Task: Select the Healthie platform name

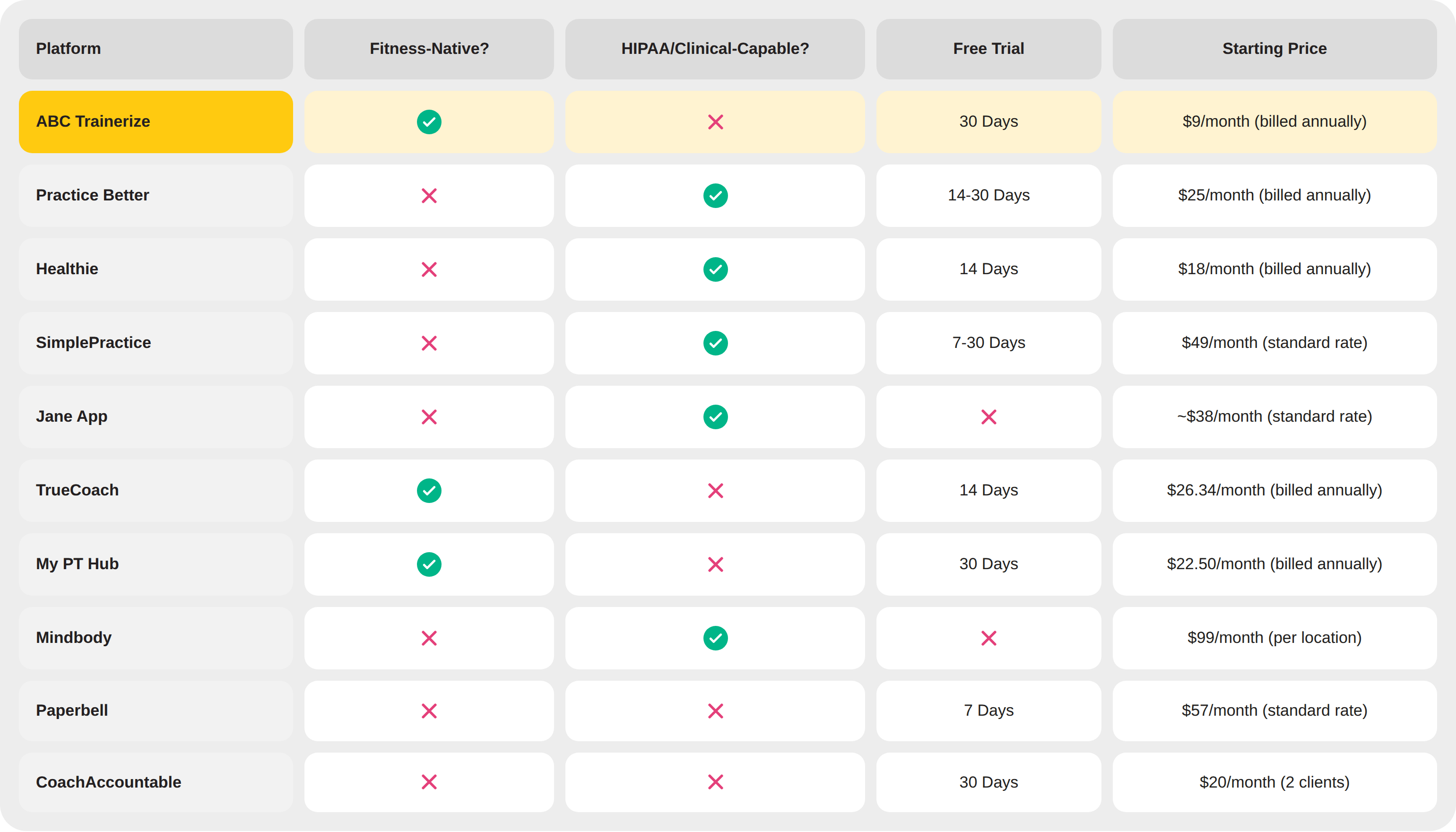Action: (x=67, y=269)
